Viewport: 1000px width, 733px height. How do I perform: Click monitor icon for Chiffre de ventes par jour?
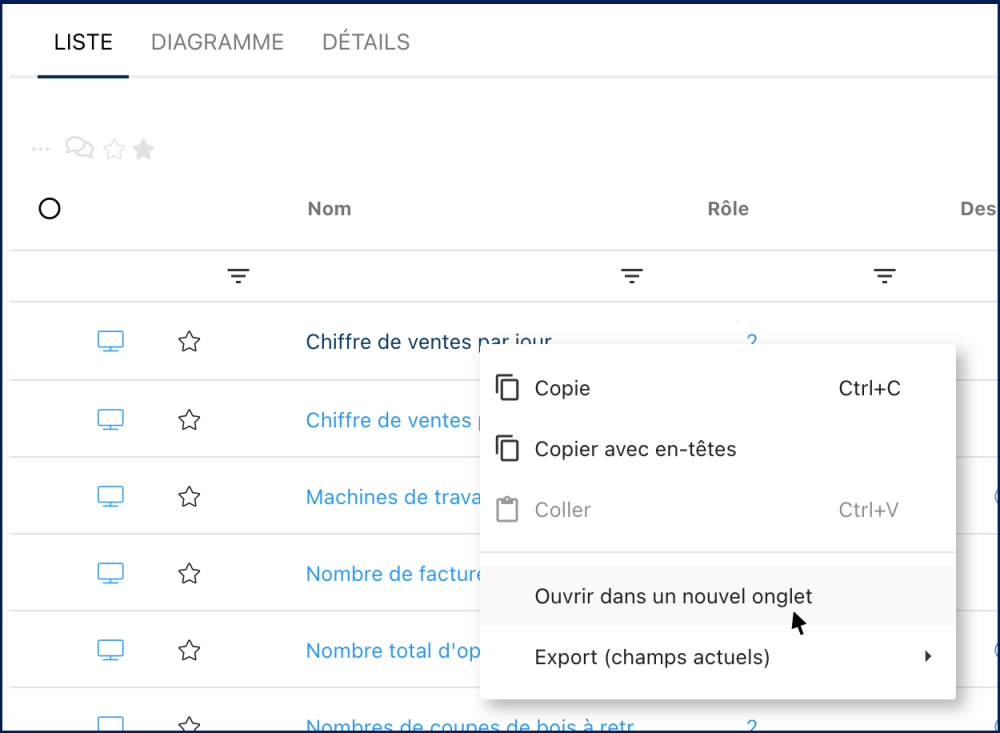[x=110, y=342]
